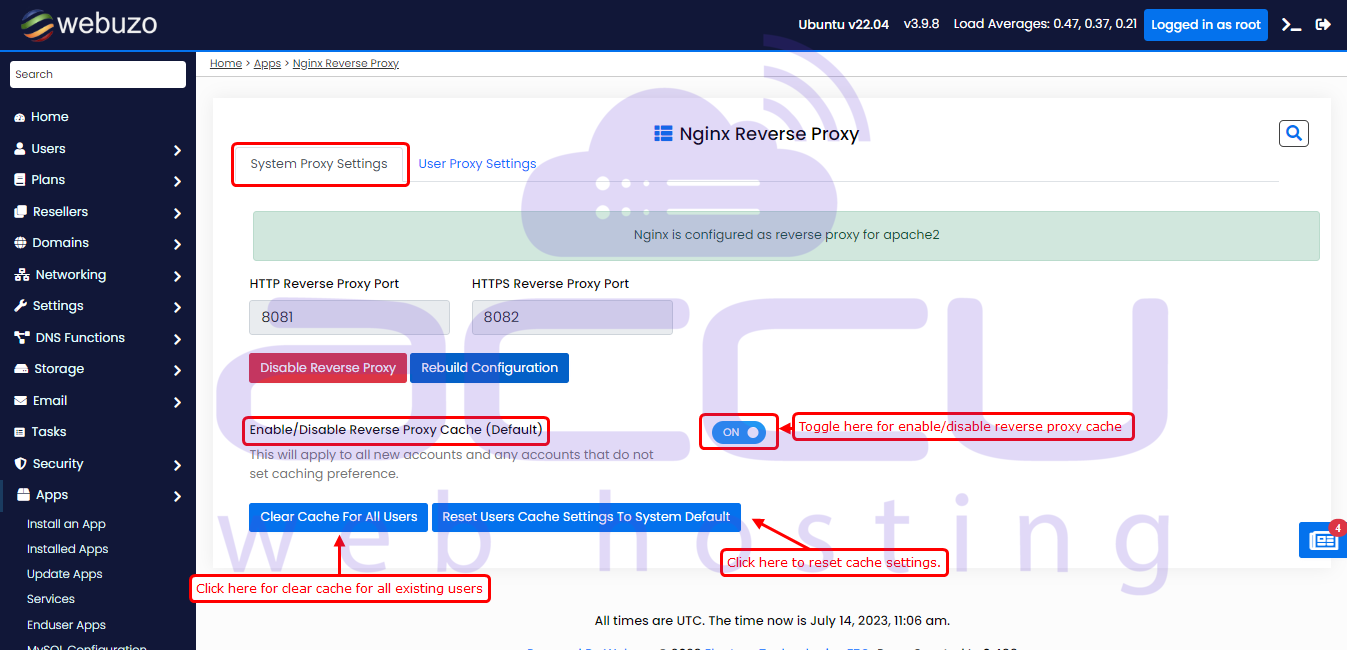Expand the Settings menu chevron
This screenshot has height=650, width=1347.
pyautogui.click(x=177, y=307)
